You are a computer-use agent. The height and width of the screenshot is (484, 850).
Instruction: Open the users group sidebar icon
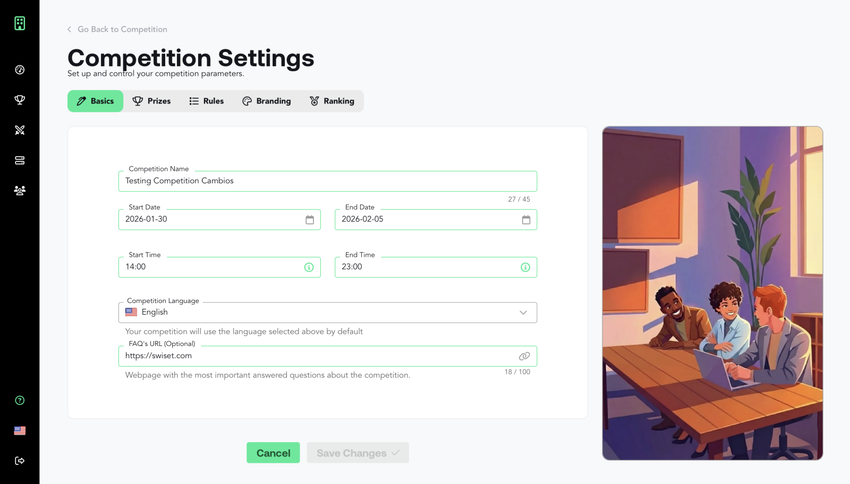[x=20, y=190]
